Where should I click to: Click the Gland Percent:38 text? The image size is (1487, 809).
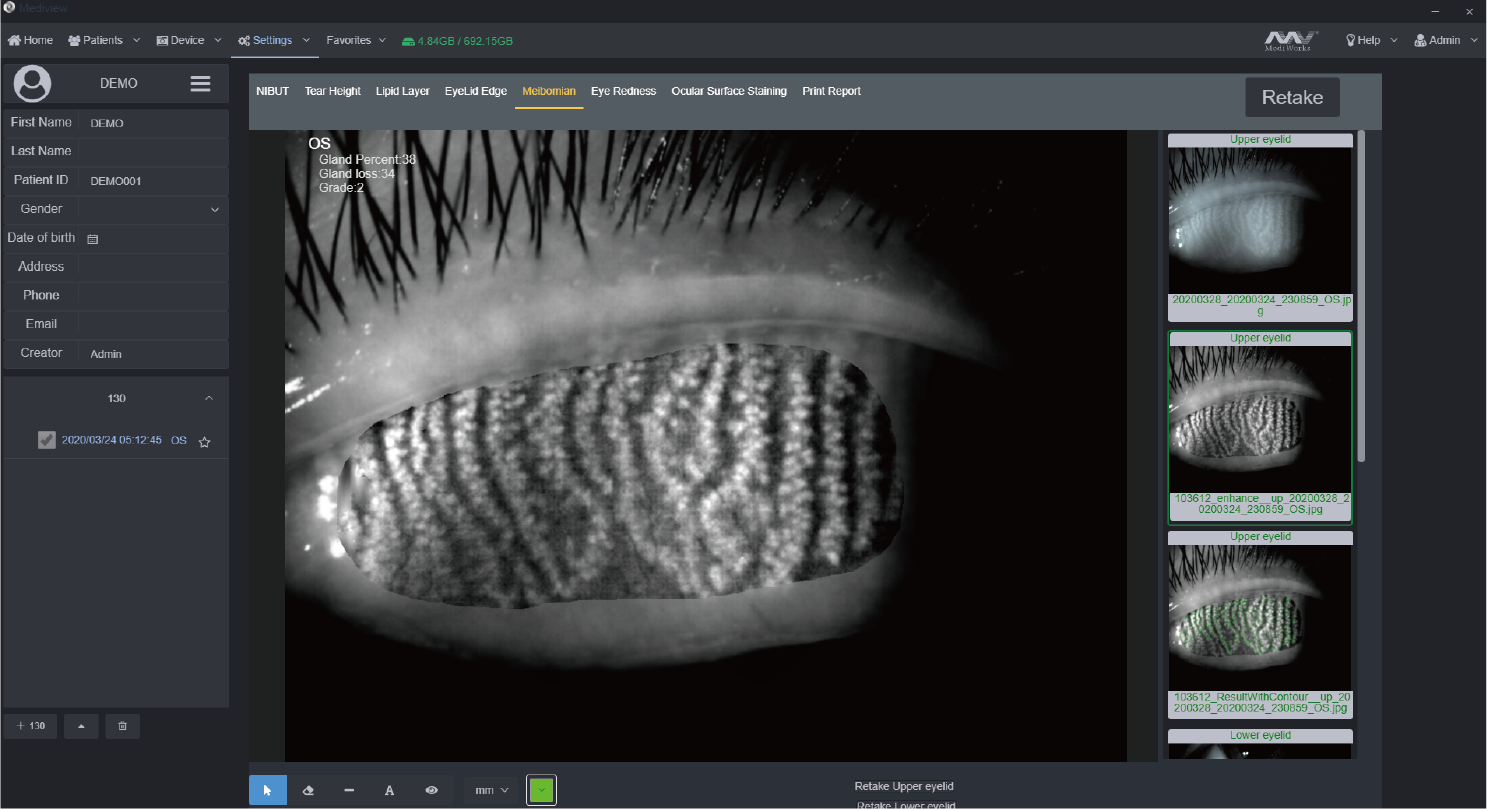pos(367,160)
